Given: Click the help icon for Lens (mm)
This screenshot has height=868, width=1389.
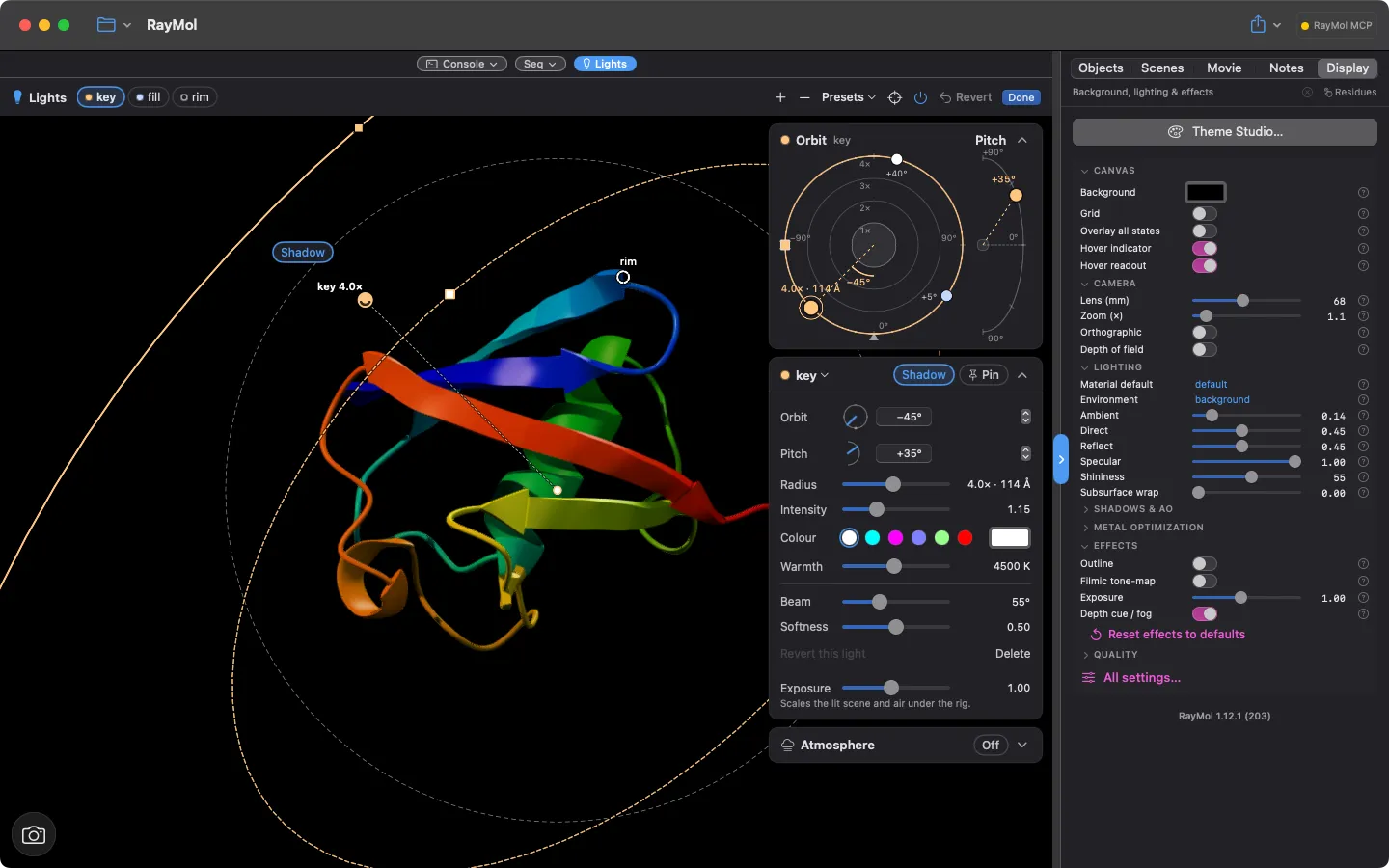Looking at the screenshot, I should (x=1363, y=301).
